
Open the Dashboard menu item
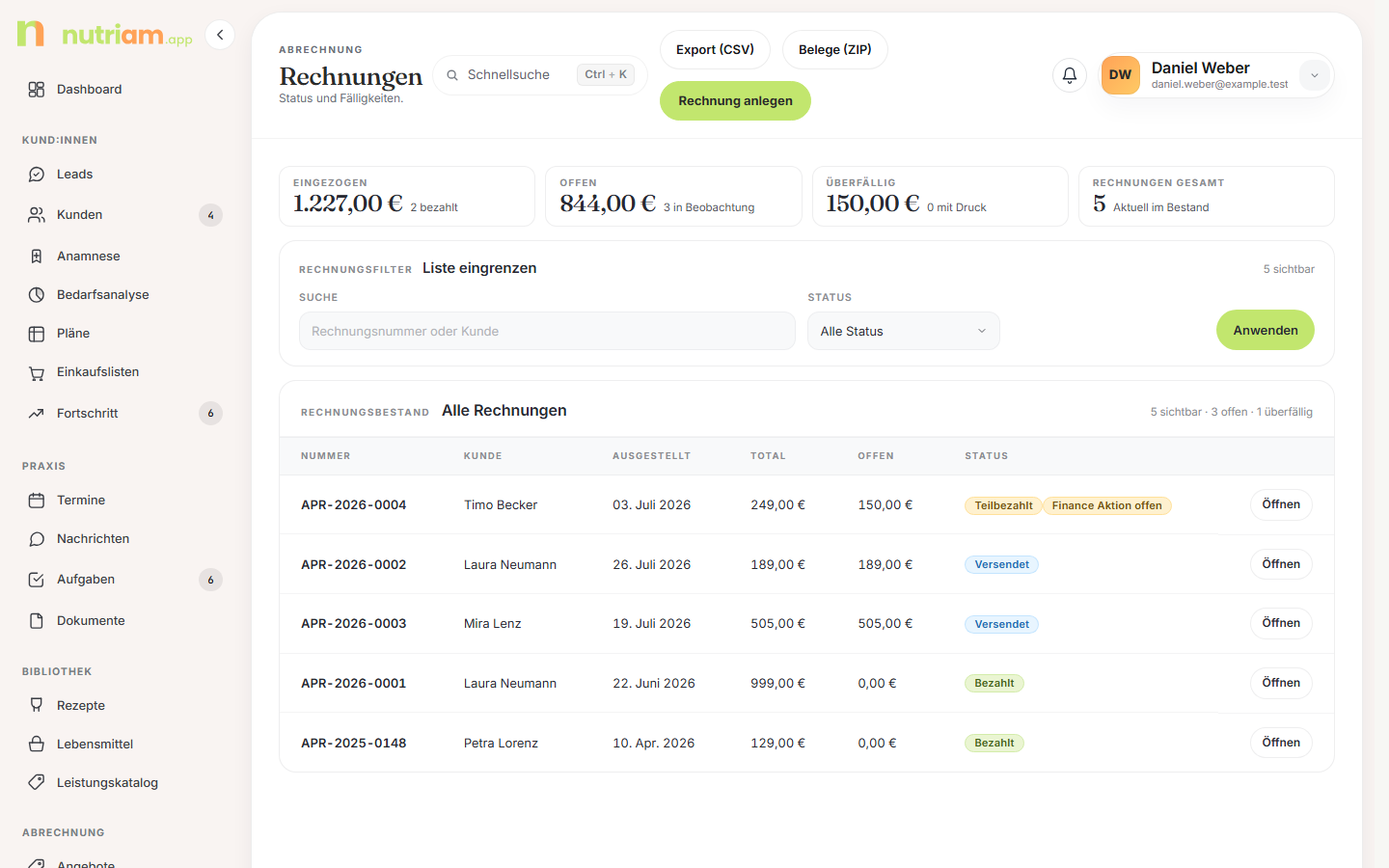coord(125,89)
